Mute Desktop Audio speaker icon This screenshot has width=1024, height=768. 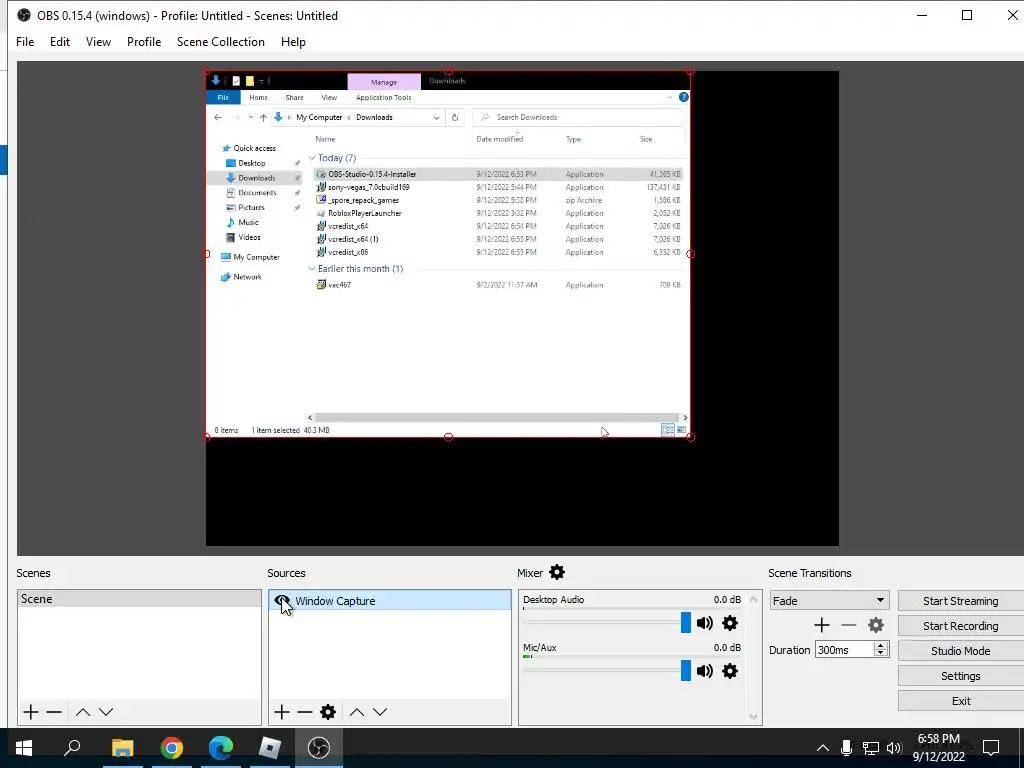tap(705, 623)
